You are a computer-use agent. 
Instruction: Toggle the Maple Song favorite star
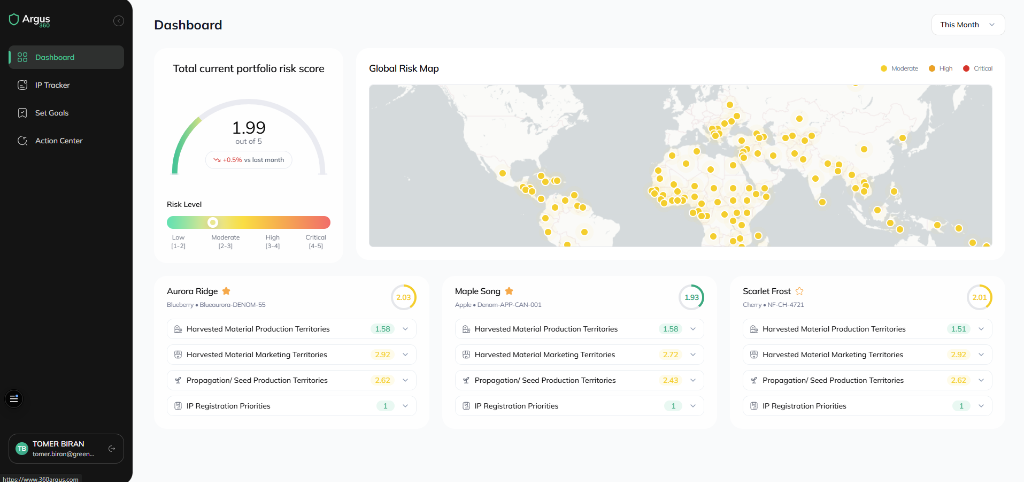point(509,291)
